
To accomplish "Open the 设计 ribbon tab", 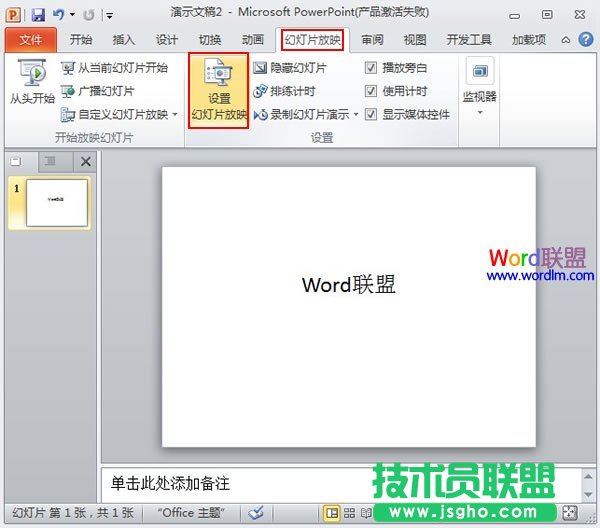I will [x=167, y=39].
